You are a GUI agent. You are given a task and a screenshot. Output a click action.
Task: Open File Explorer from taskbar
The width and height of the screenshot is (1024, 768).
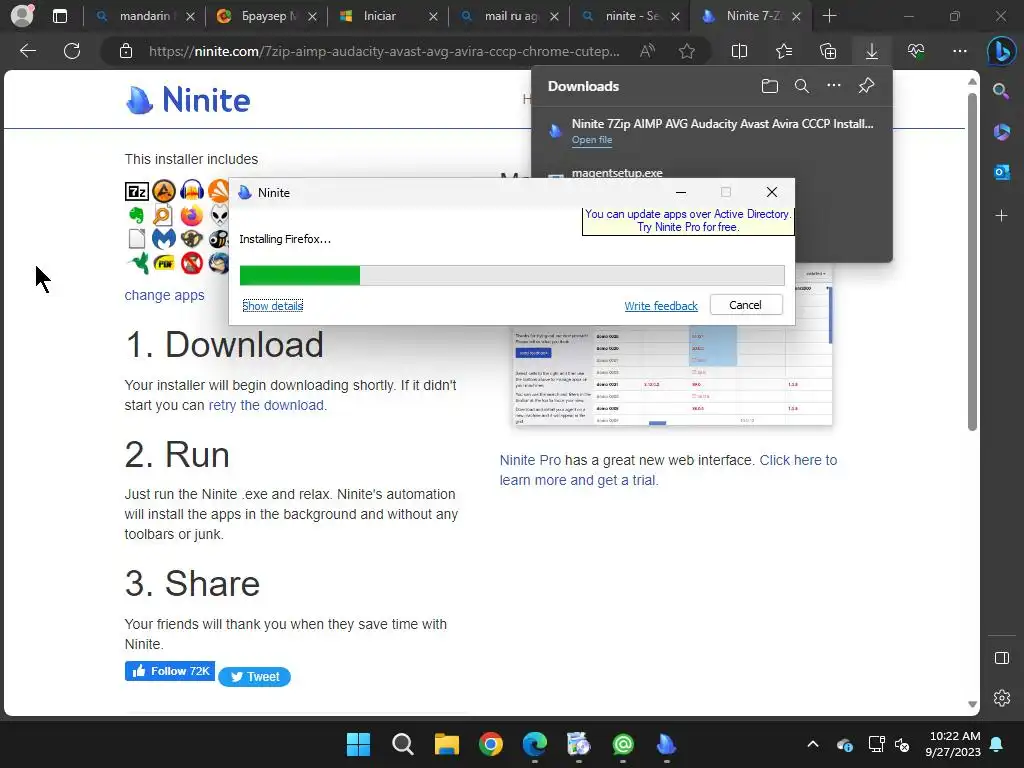(x=447, y=744)
